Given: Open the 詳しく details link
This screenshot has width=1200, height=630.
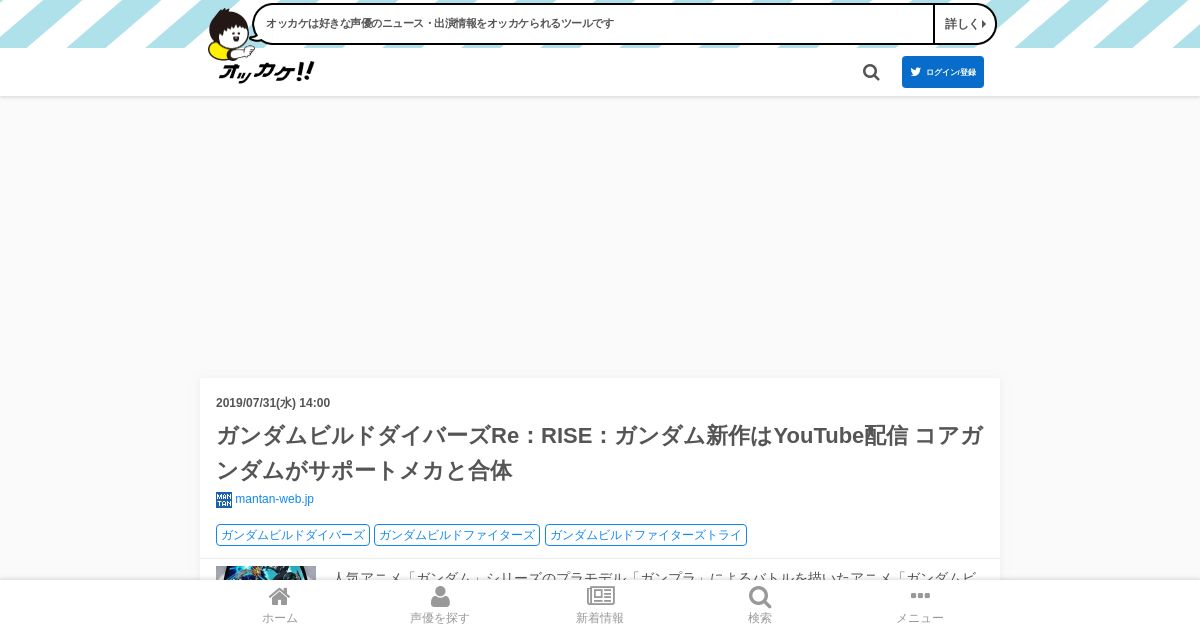Looking at the screenshot, I should coord(965,24).
